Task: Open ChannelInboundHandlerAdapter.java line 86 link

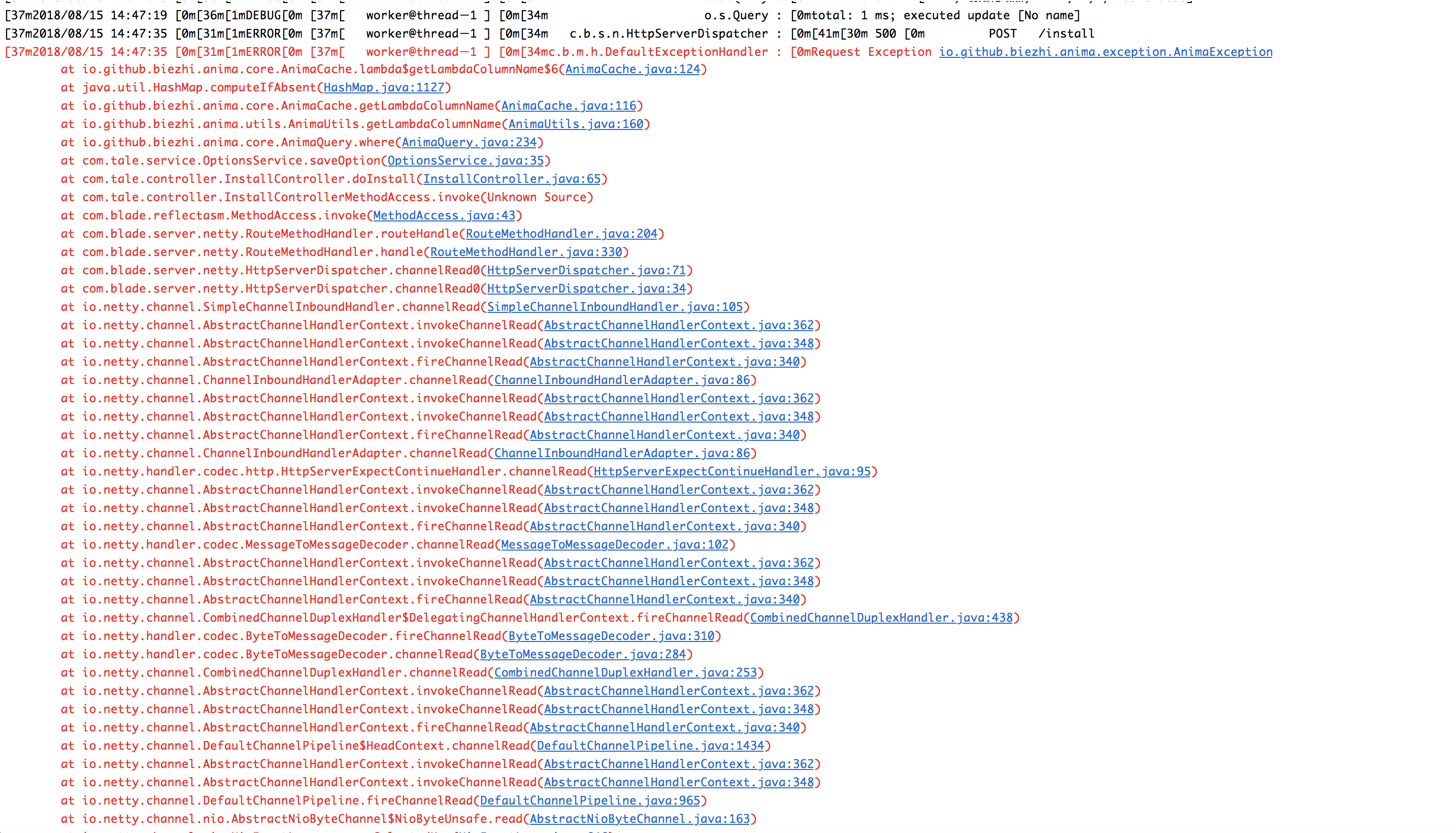Action: (x=621, y=380)
